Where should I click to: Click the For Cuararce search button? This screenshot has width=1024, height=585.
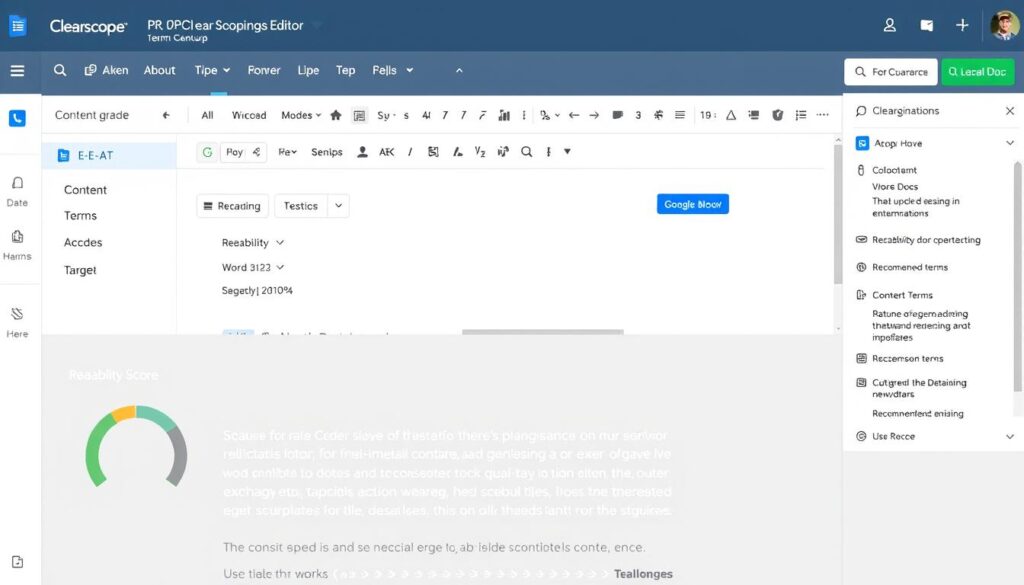point(891,72)
